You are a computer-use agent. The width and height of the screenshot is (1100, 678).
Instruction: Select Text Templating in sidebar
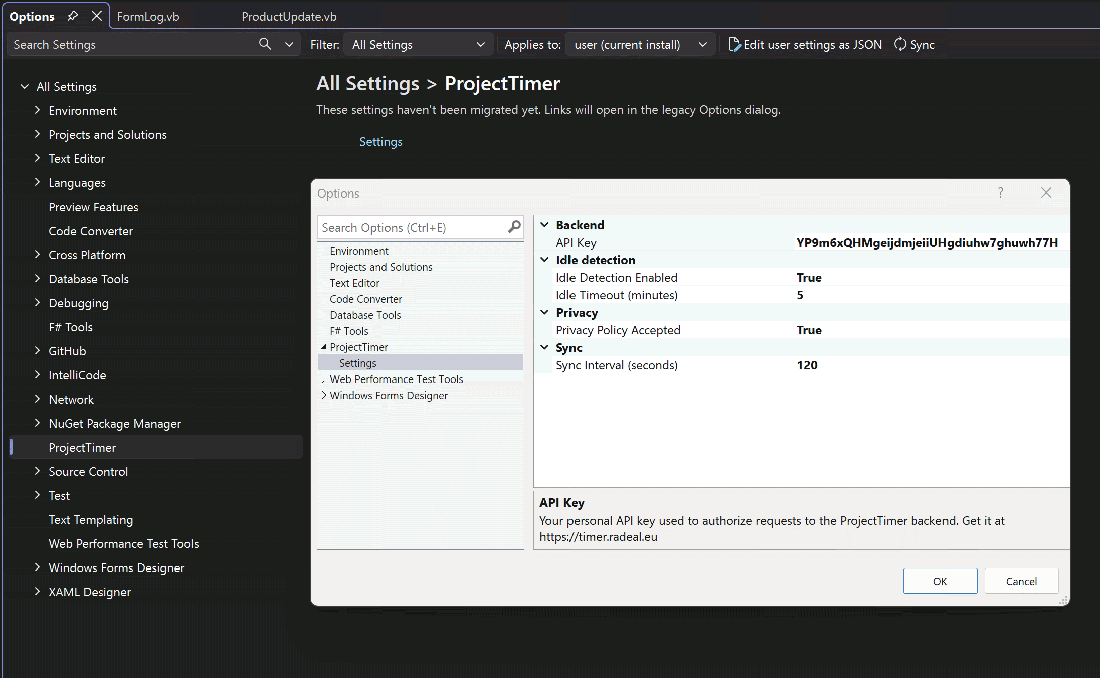[x=90, y=519]
